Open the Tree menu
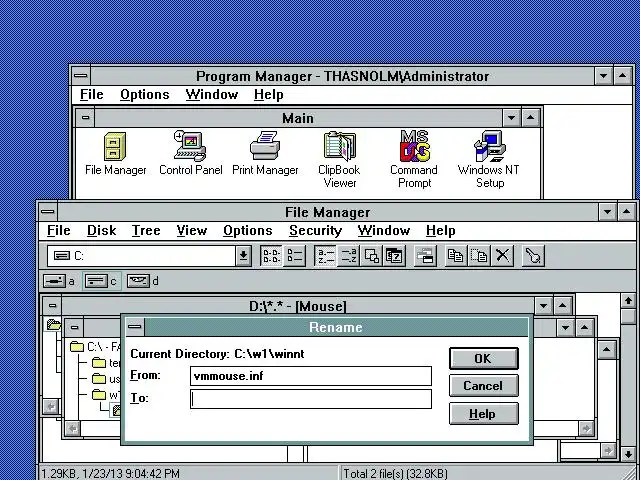Viewport: 640px width, 480px height. point(146,231)
